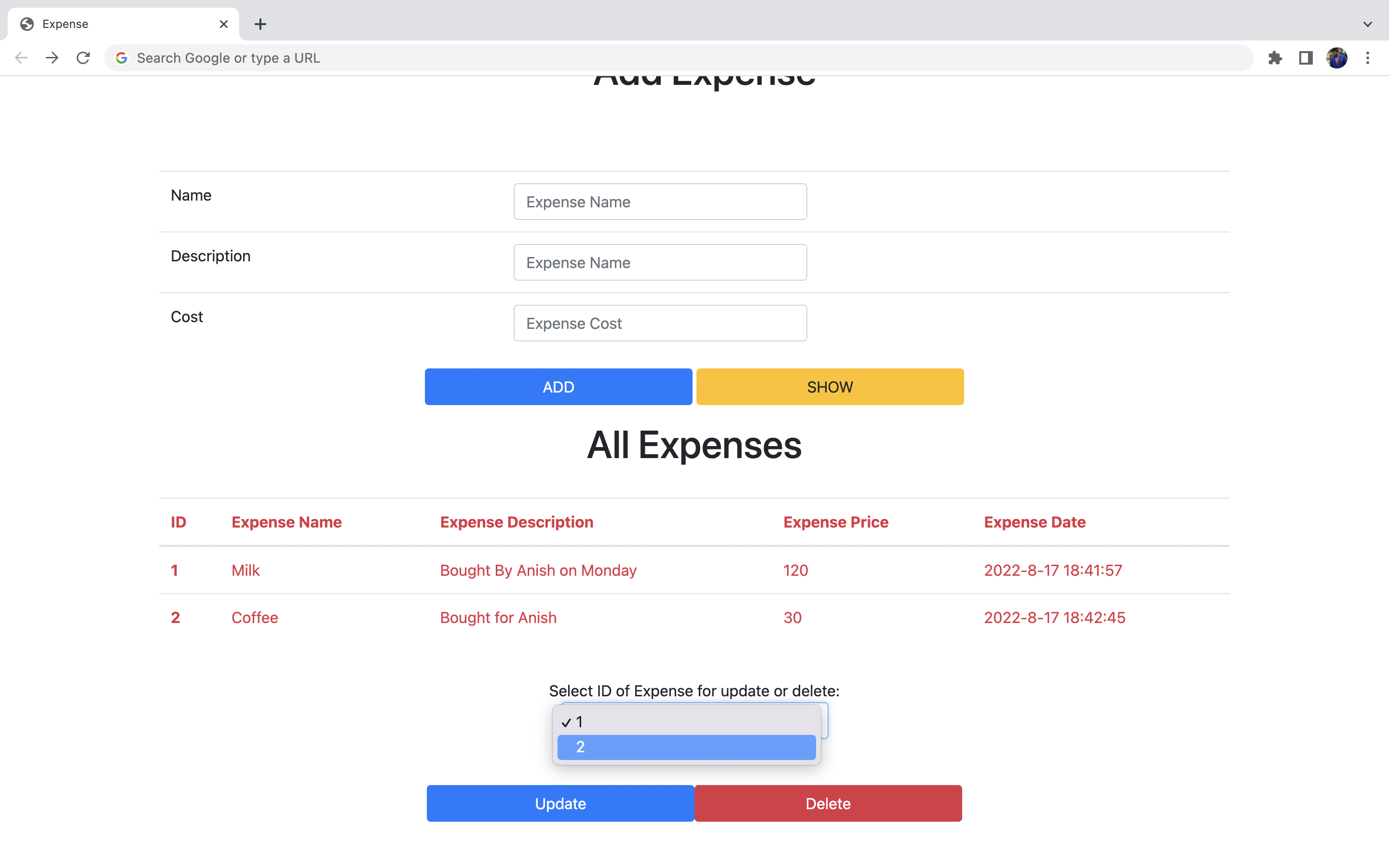Screen dimensions: 1389x868
Task: Click the browser forward arrow icon
Action: 52,58
